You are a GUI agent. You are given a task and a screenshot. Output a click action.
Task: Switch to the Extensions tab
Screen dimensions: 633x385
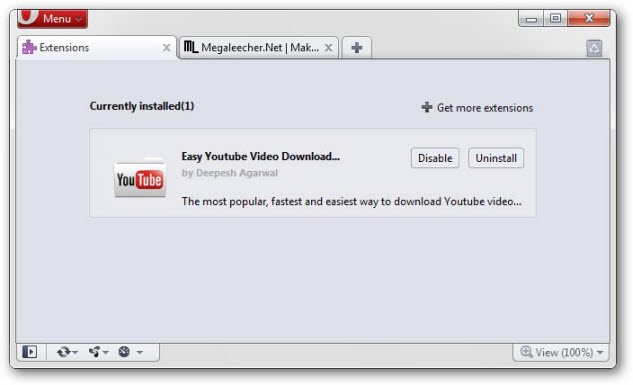coord(96,48)
